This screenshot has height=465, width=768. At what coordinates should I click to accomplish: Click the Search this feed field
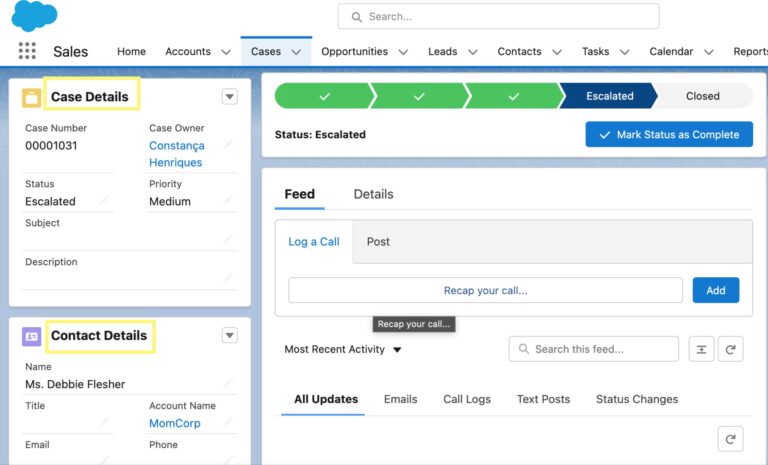(x=594, y=349)
